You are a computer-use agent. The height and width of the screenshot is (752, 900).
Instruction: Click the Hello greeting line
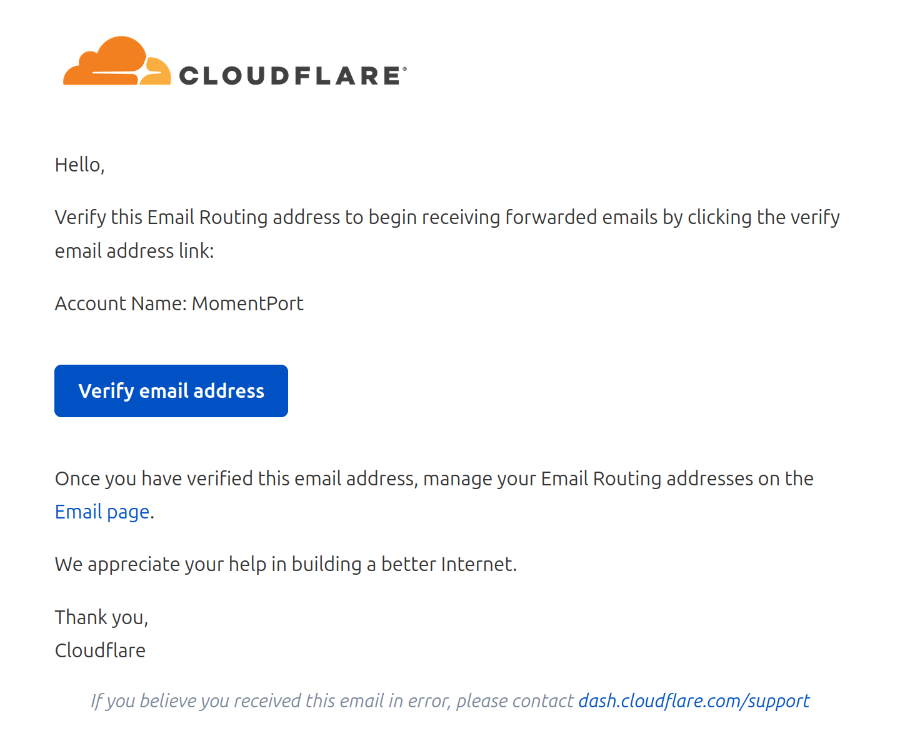[79, 164]
